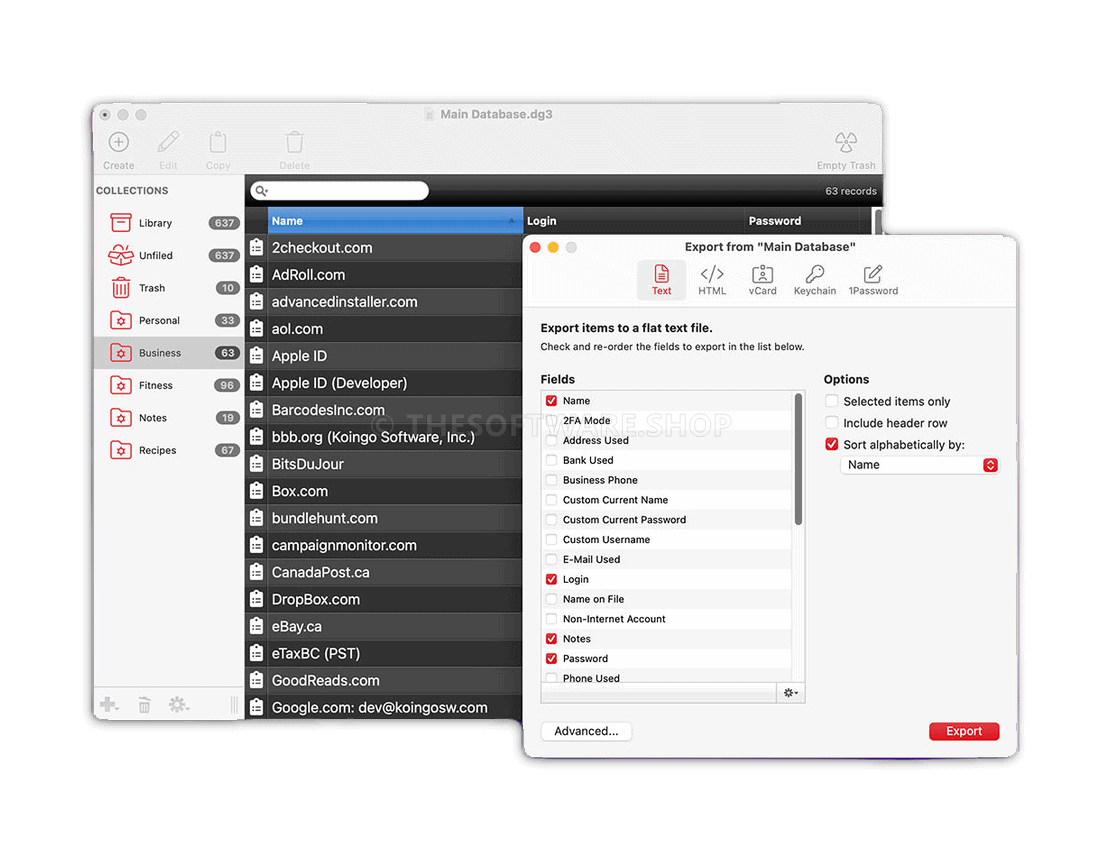Viewport: 1100px width, 849px height.
Task: Select the Business collection
Action: click(168, 353)
